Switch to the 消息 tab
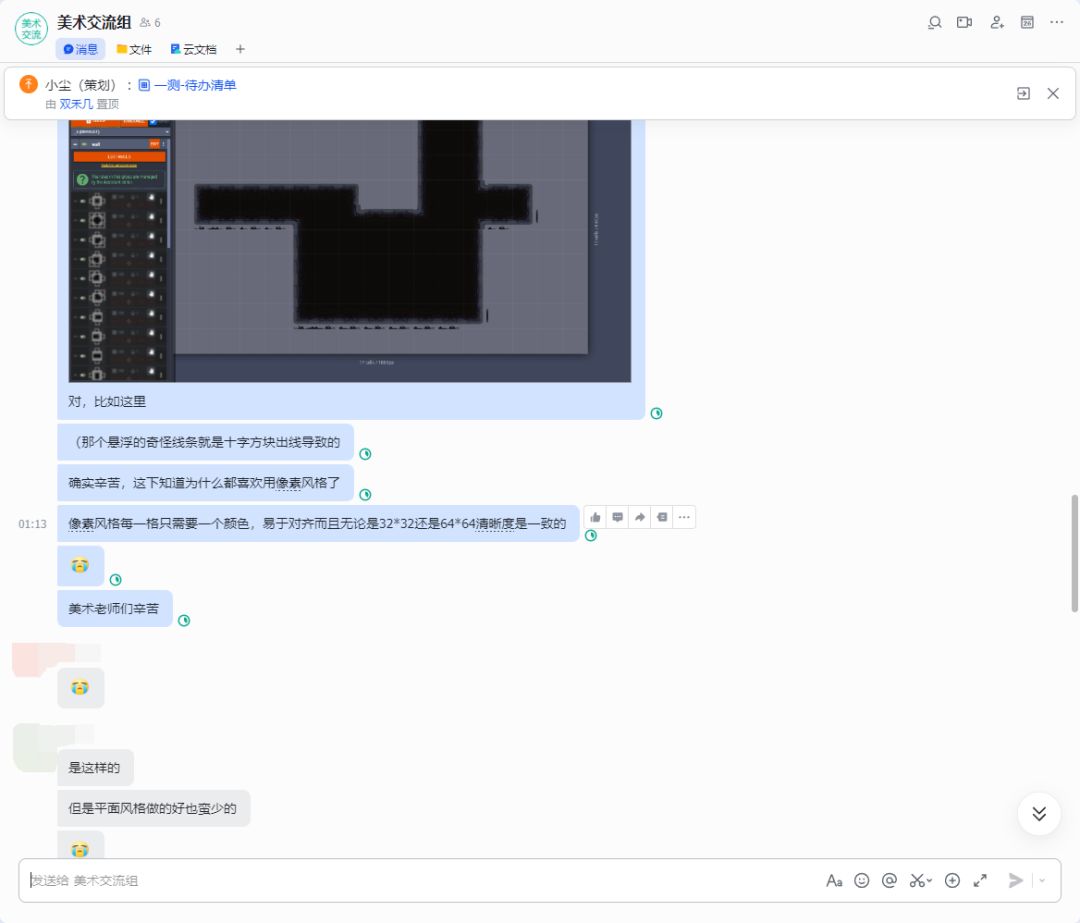The image size is (1080, 923). coord(81,49)
